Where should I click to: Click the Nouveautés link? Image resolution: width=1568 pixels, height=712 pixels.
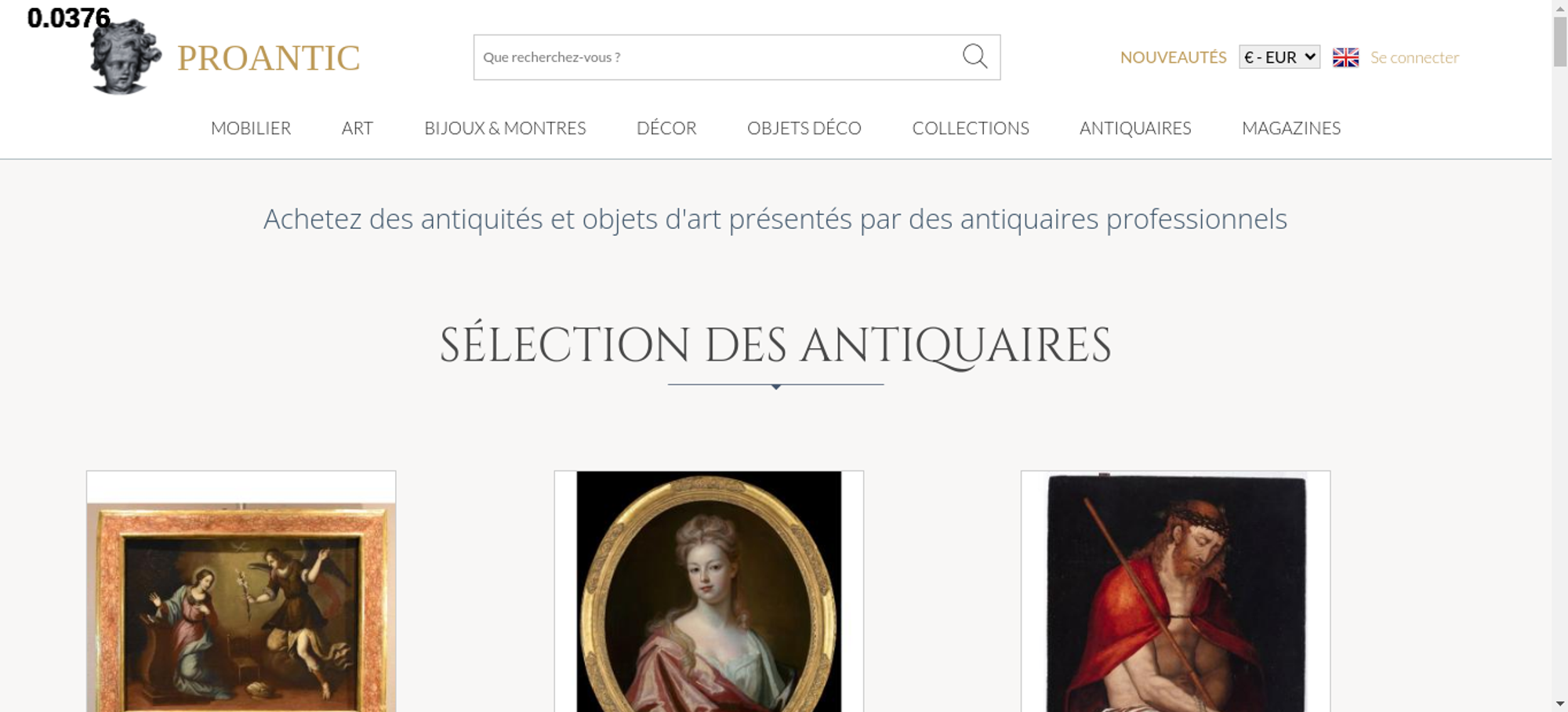coord(1173,57)
